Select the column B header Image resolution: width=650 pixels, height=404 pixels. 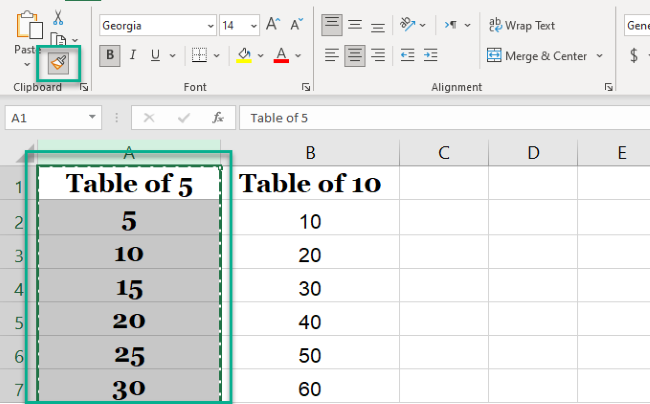[311, 152]
